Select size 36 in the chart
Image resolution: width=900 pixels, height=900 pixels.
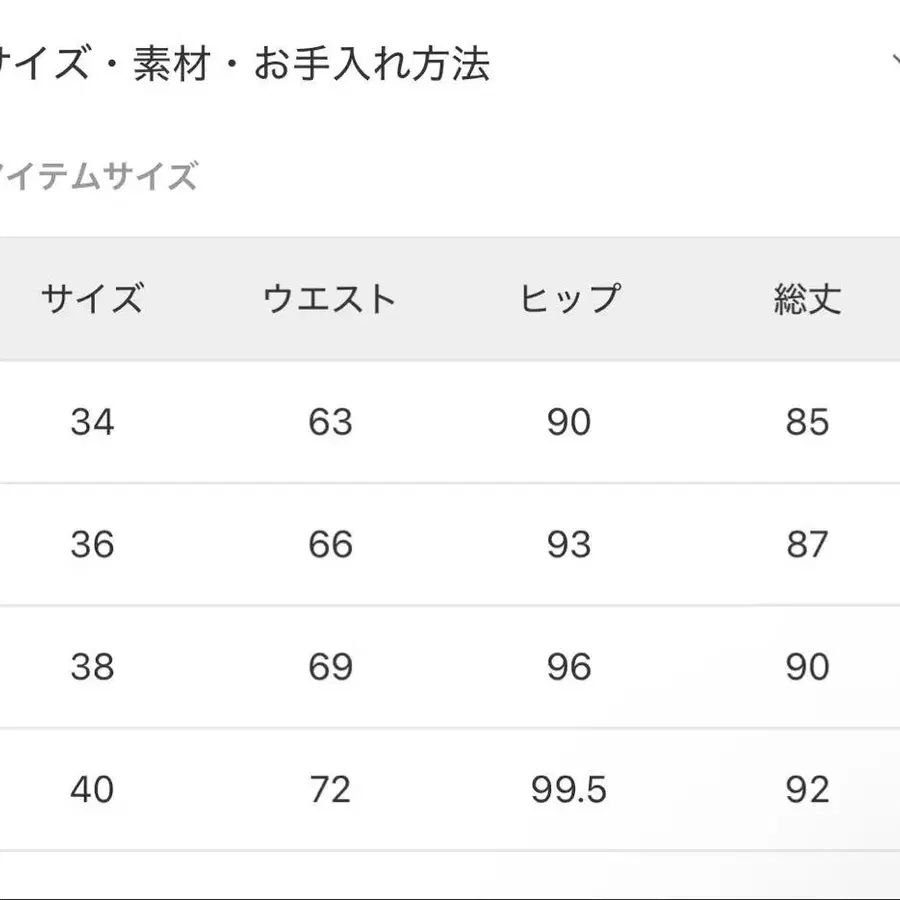[x=93, y=545]
